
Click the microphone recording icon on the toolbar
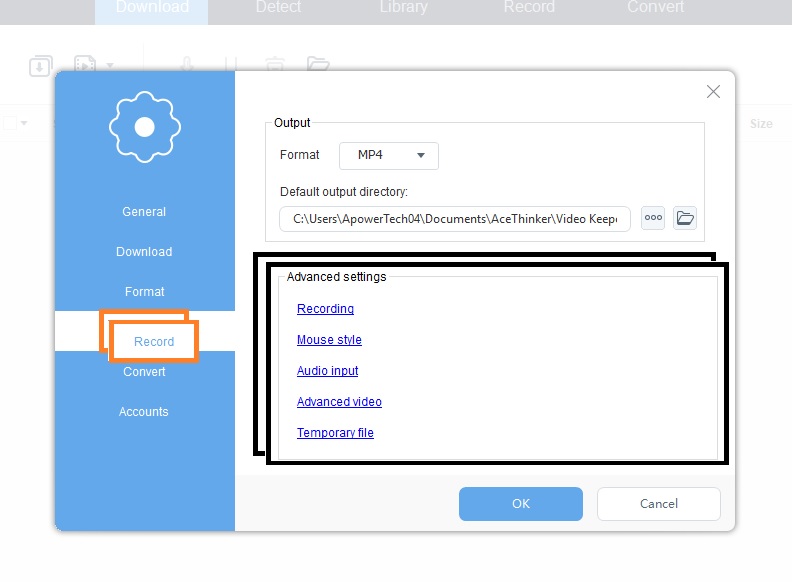tap(186, 64)
